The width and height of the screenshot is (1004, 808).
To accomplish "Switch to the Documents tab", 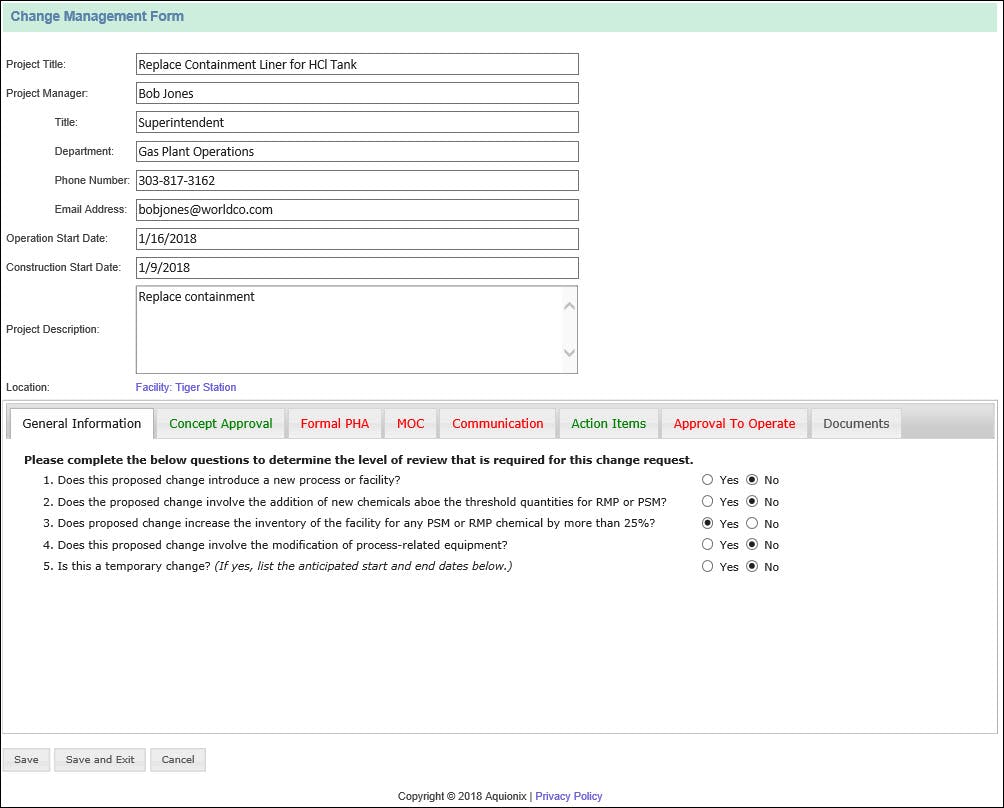I will (855, 423).
